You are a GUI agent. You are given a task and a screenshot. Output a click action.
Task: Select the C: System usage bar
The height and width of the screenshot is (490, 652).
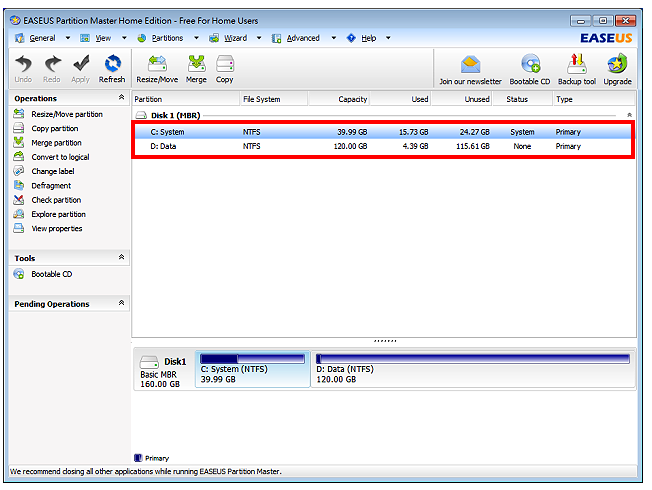[252, 359]
